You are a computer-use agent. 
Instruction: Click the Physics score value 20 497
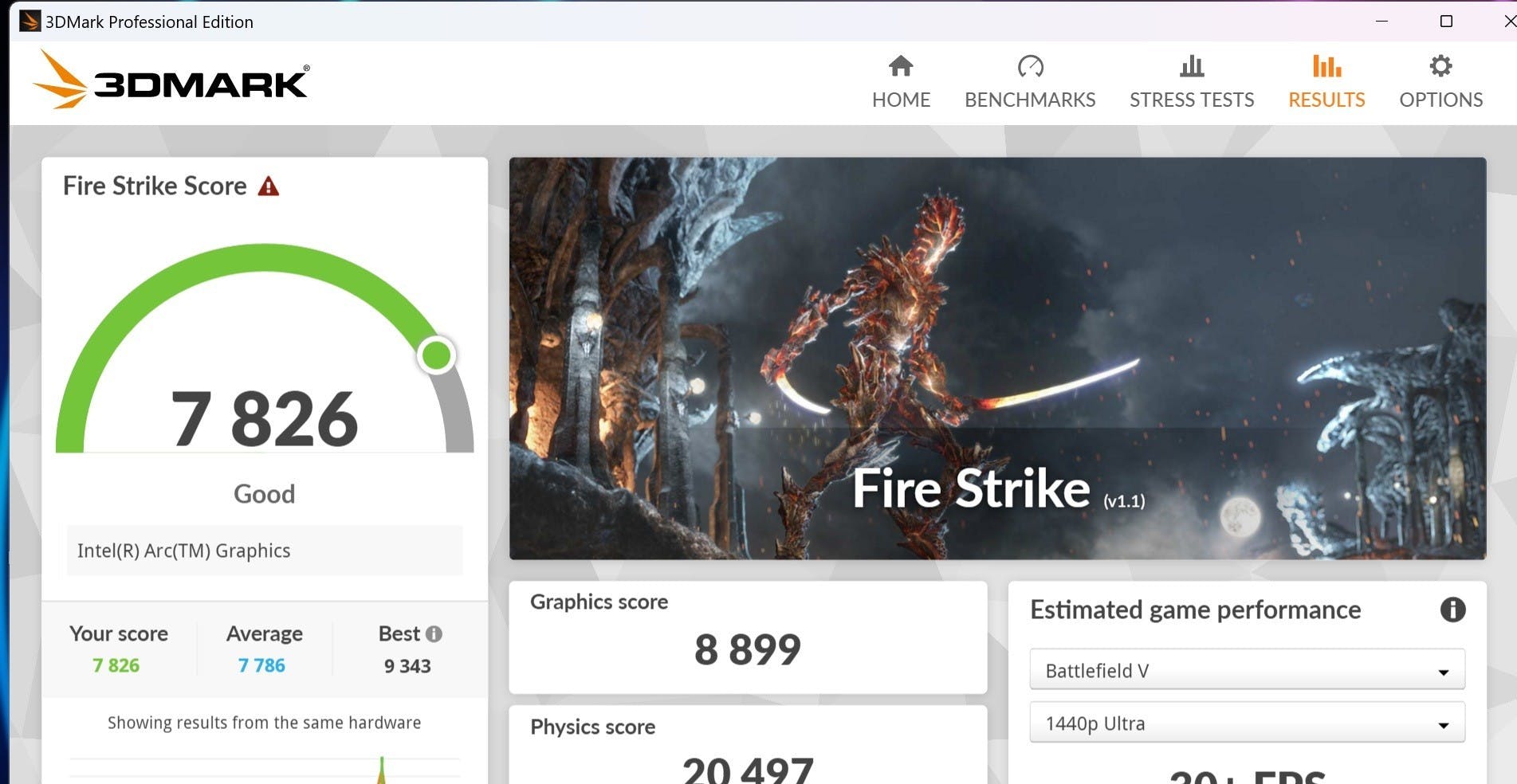point(748,770)
